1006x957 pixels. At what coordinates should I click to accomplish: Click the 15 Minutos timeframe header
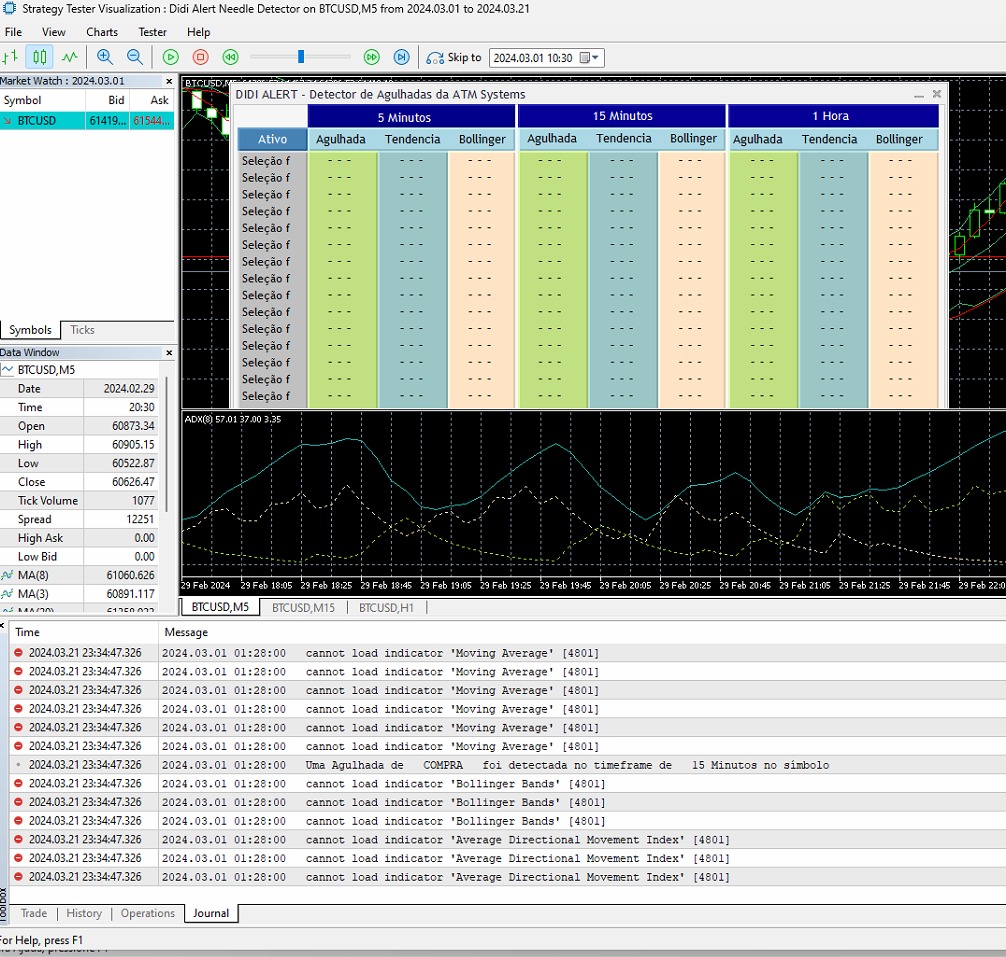tap(622, 116)
